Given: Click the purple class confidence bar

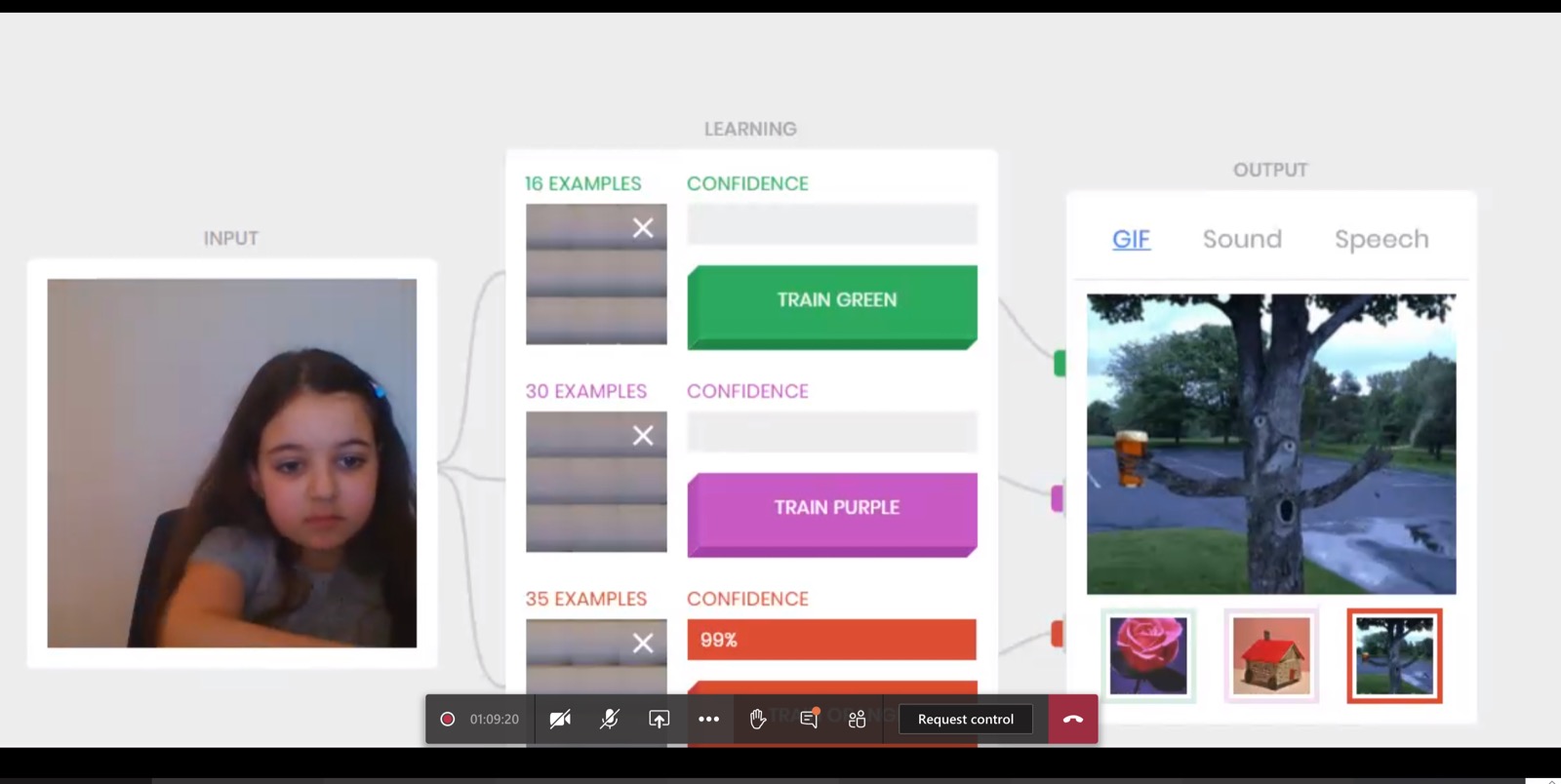Looking at the screenshot, I should tap(832, 432).
